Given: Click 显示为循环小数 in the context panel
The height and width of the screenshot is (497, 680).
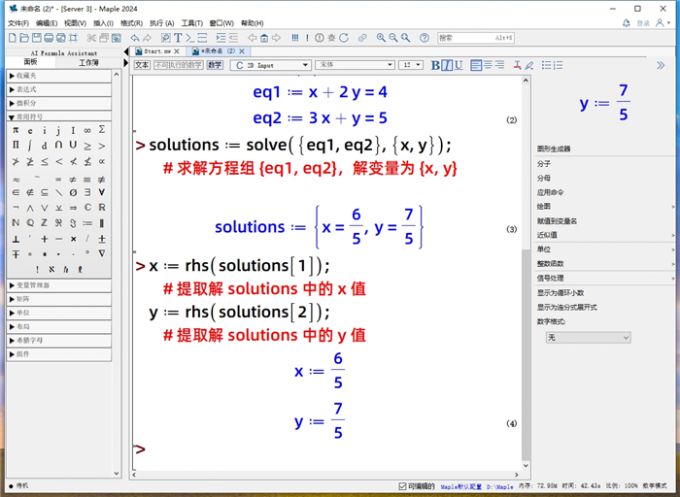Looking at the screenshot, I should click(x=565, y=293).
